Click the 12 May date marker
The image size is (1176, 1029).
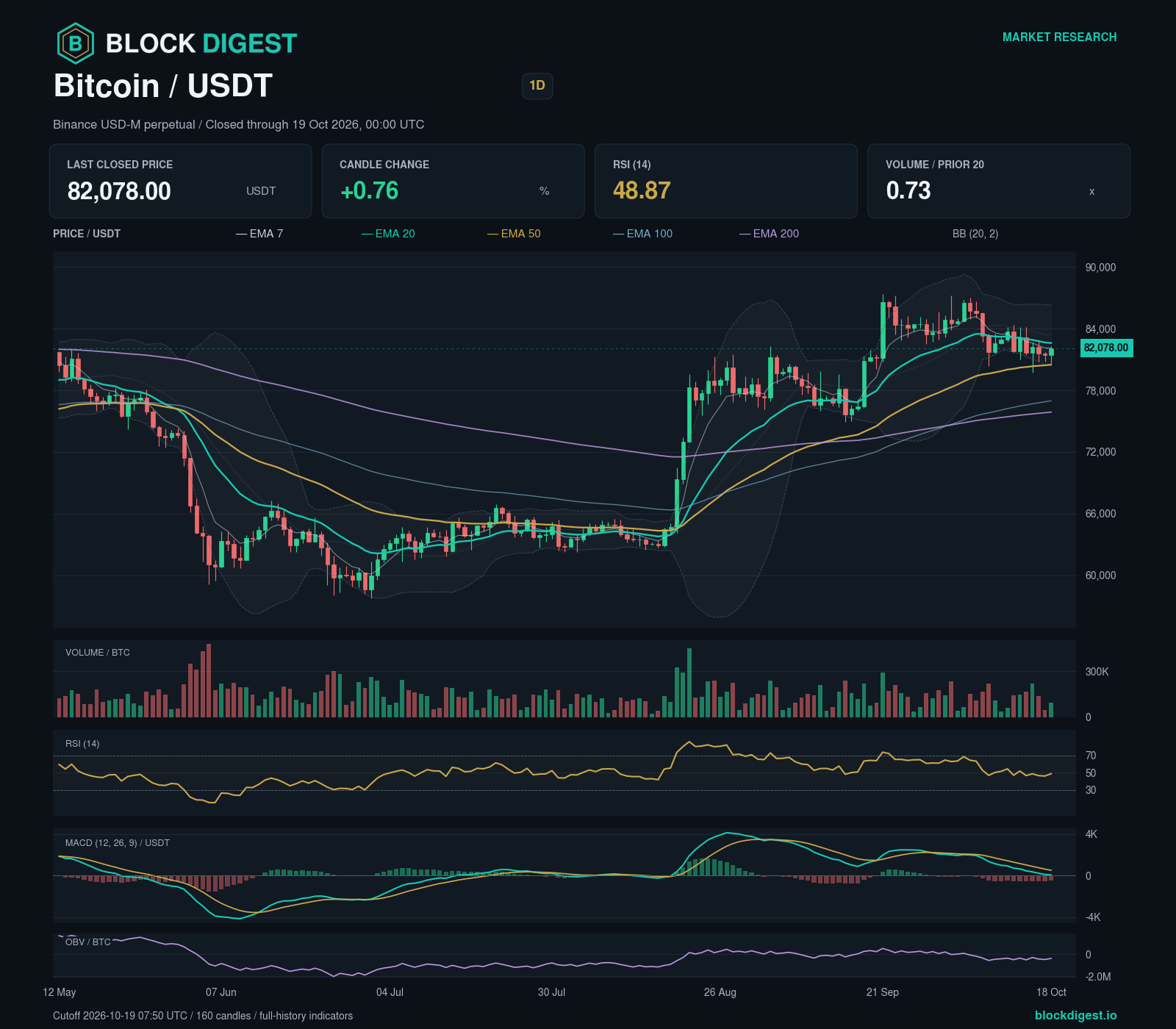tap(60, 992)
